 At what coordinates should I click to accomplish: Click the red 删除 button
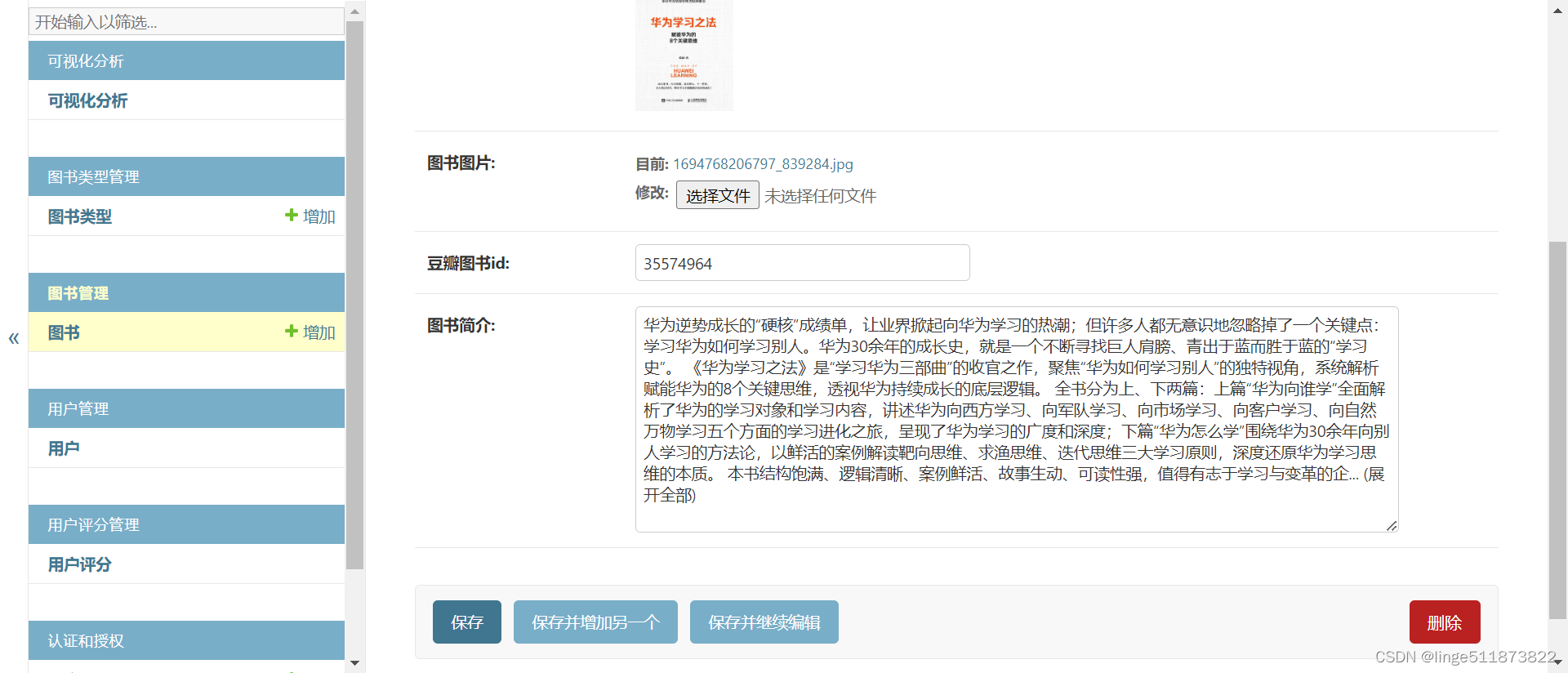pyautogui.click(x=1445, y=622)
